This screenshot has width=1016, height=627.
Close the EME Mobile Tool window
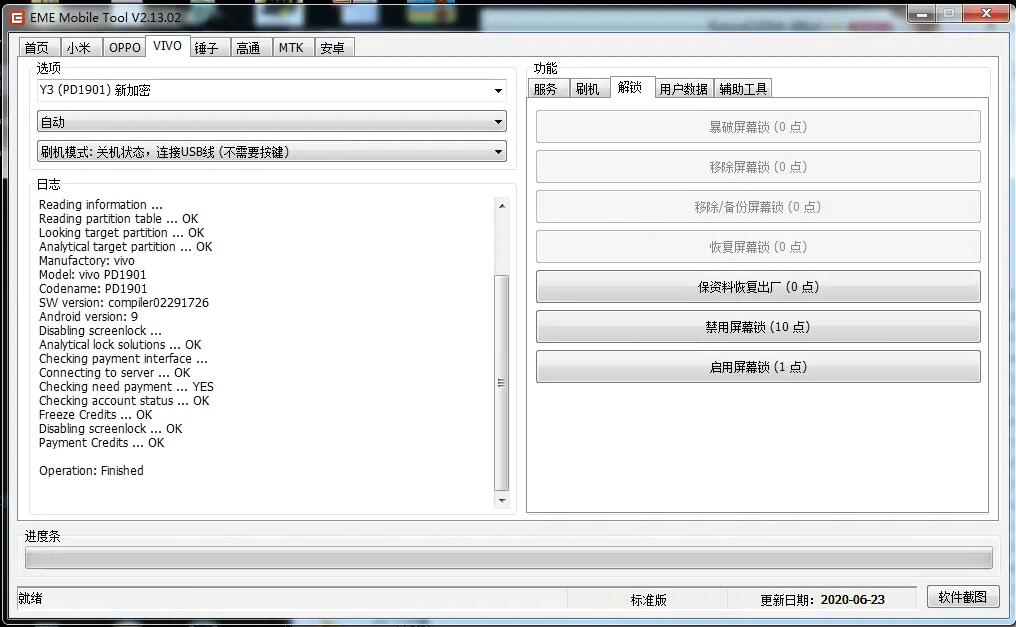[x=986, y=13]
